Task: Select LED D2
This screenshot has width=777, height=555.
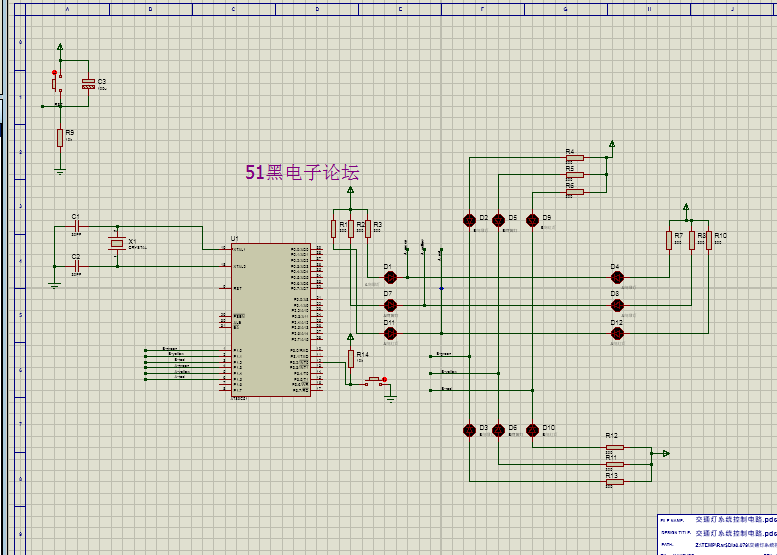Action: [469, 220]
